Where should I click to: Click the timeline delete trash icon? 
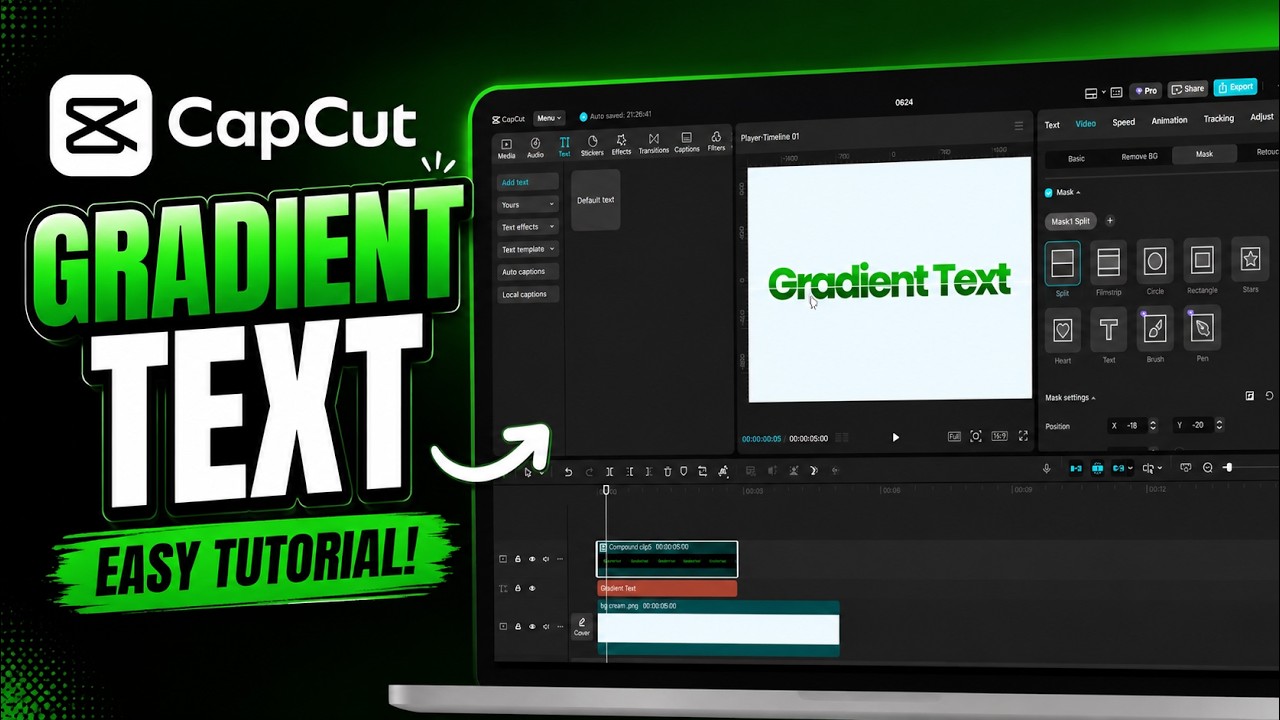(668, 472)
